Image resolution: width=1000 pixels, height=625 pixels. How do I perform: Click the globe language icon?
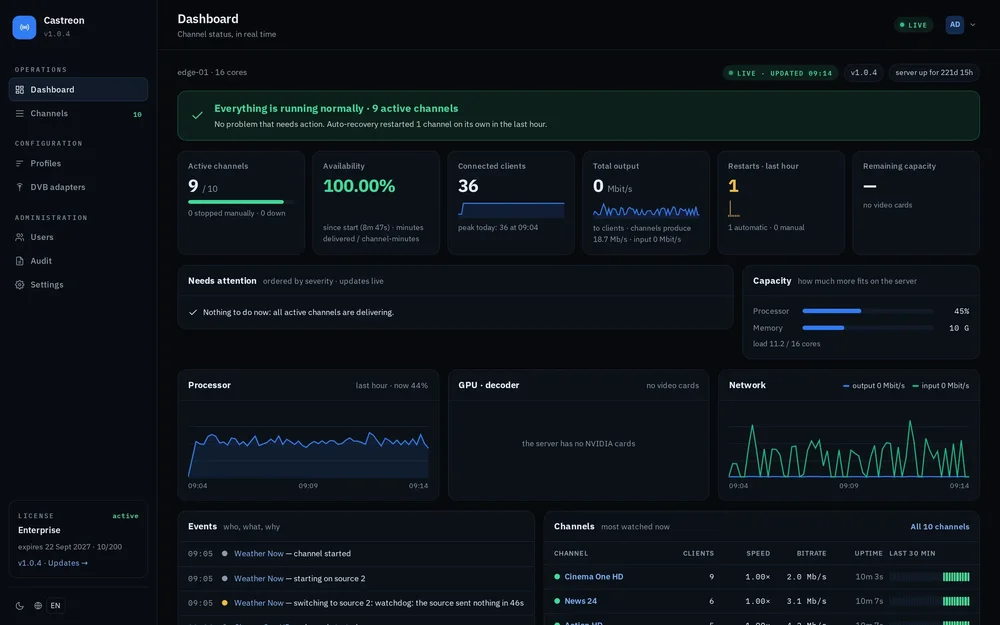[38, 606]
